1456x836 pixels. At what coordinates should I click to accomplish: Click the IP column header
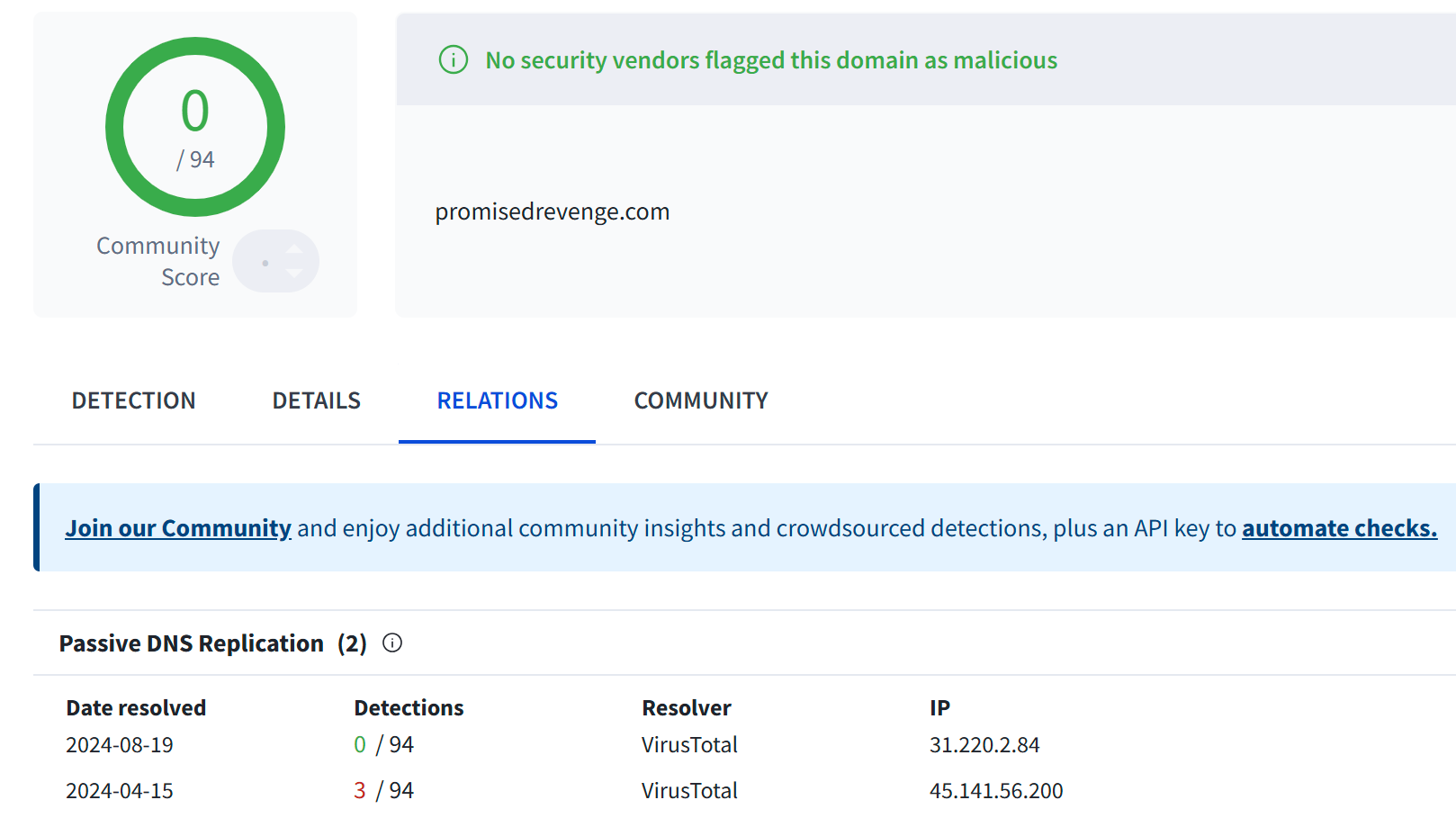pos(939,708)
